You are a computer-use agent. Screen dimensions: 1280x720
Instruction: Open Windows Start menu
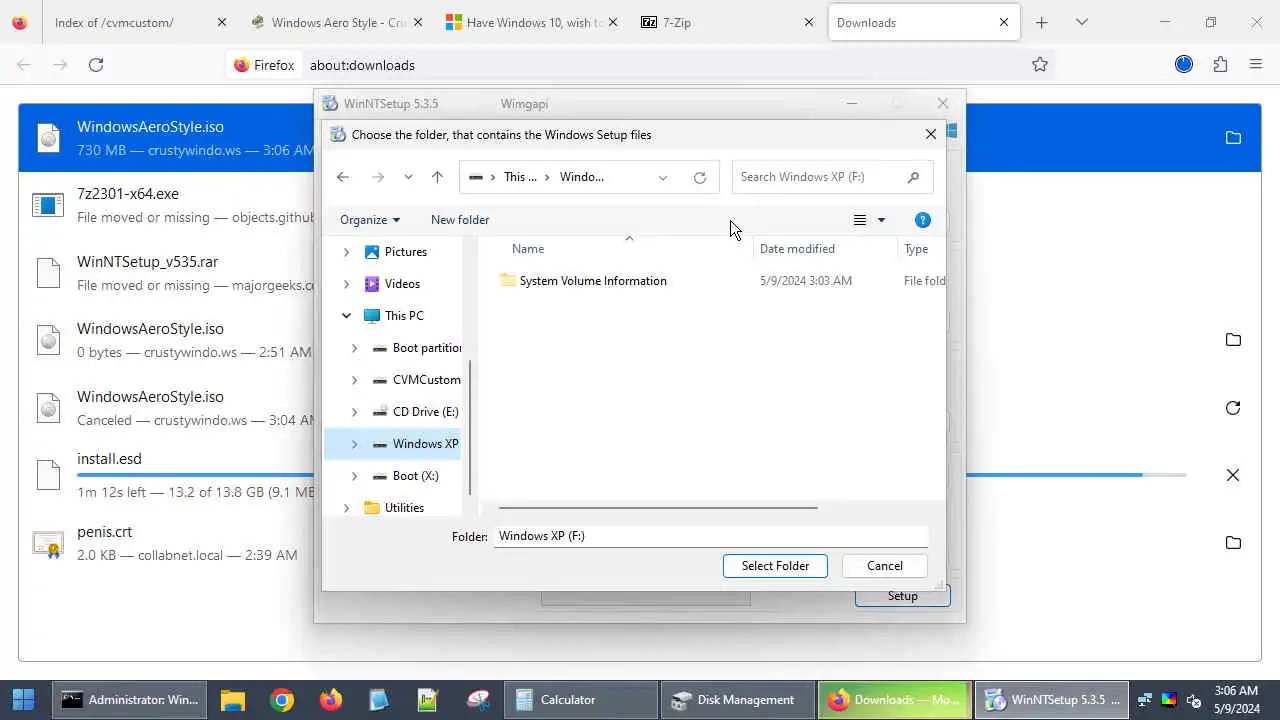tap(23, 700)
